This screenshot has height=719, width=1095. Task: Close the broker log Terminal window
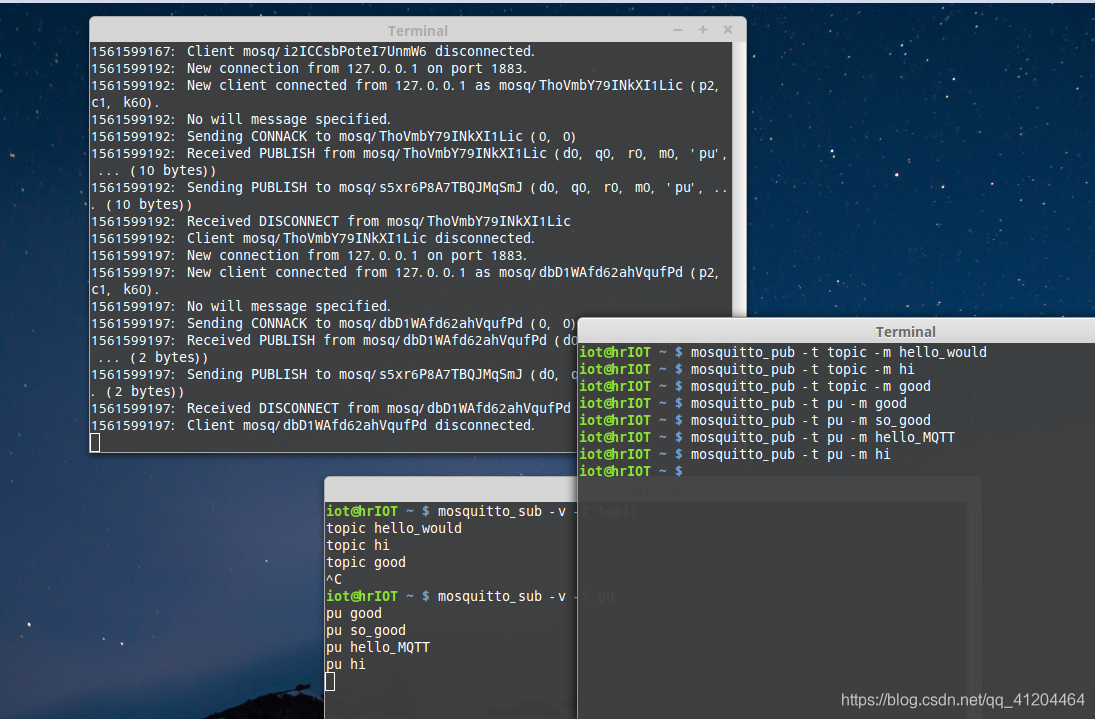point(728,30)
